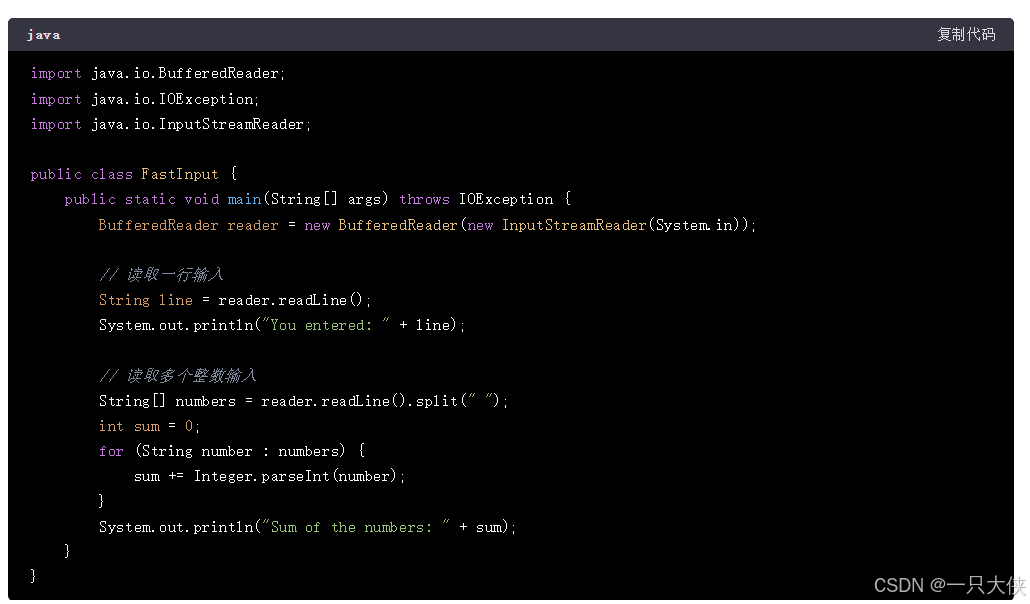Select the FastInput class name
This screenshot has width=1030, height=604.
[180, 173]
